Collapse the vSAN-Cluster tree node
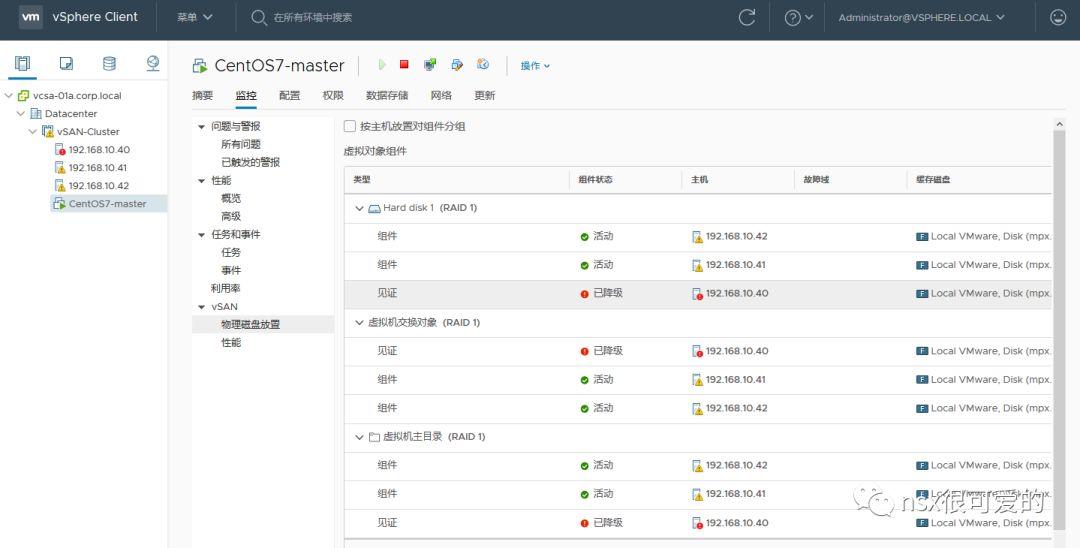This screenshot has width=1080, height=548. tap(32, 131)
